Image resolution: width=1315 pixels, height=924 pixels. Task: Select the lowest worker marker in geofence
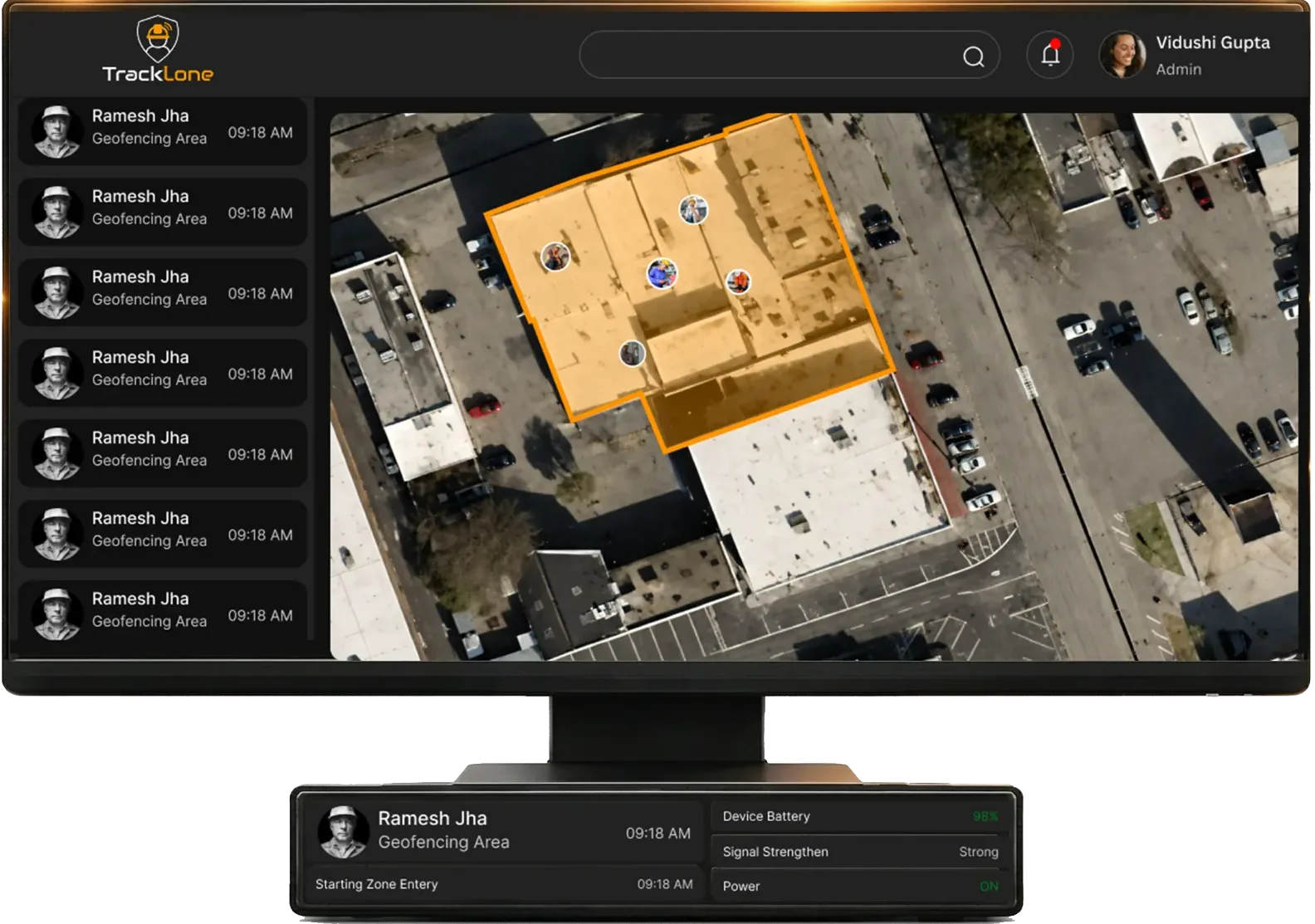pos(633,354)
